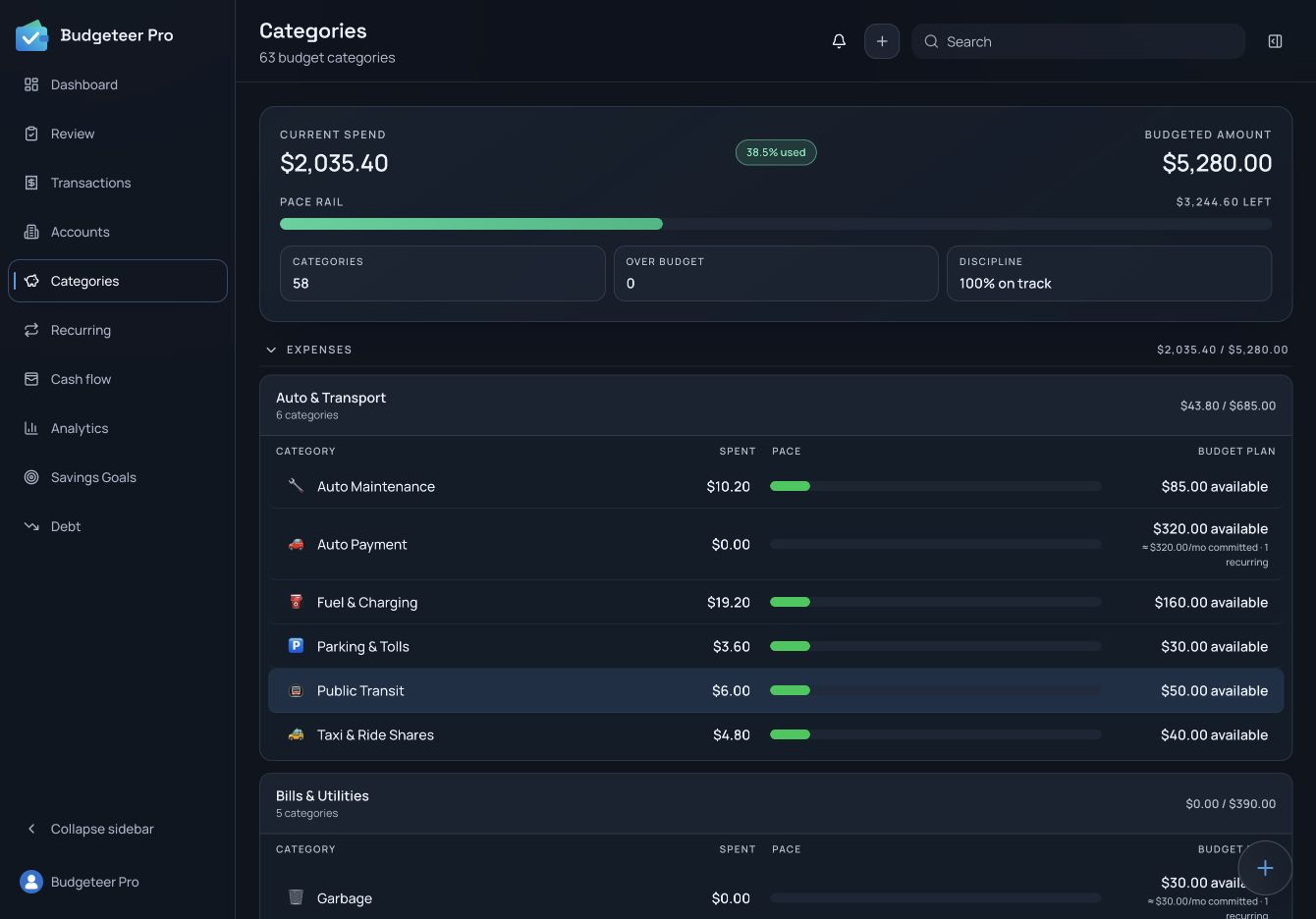Click the Taxi & Ride Shares cab icon

click(296, 734)
